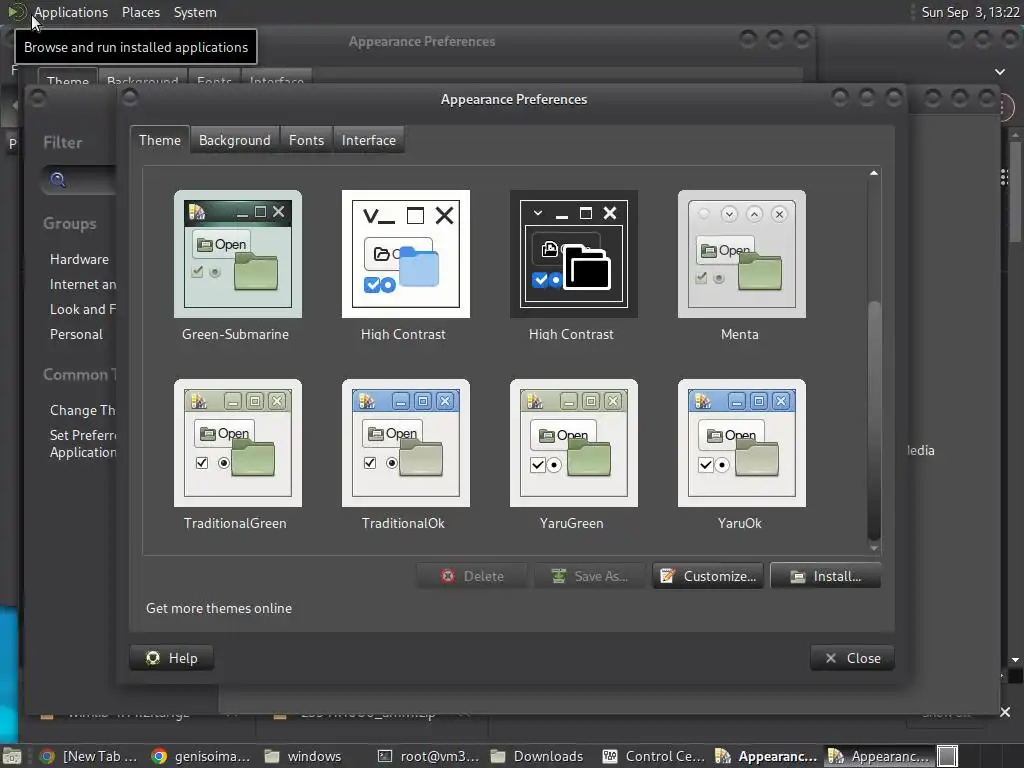This screenshot has width=1024, height=768.
Task: Open the Background tab
Action: click(234, 140)
